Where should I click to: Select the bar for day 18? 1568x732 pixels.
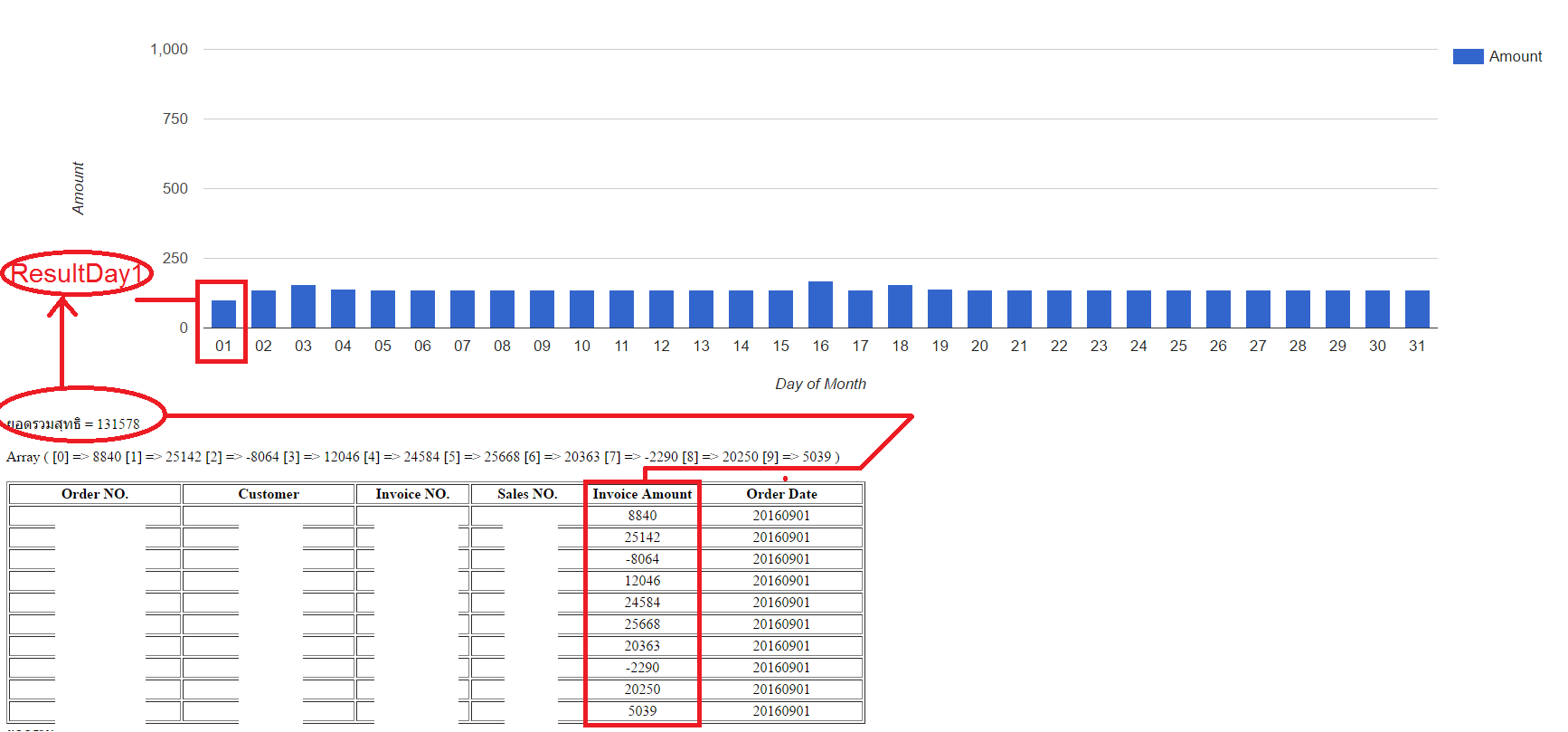(x=900, y=307)
